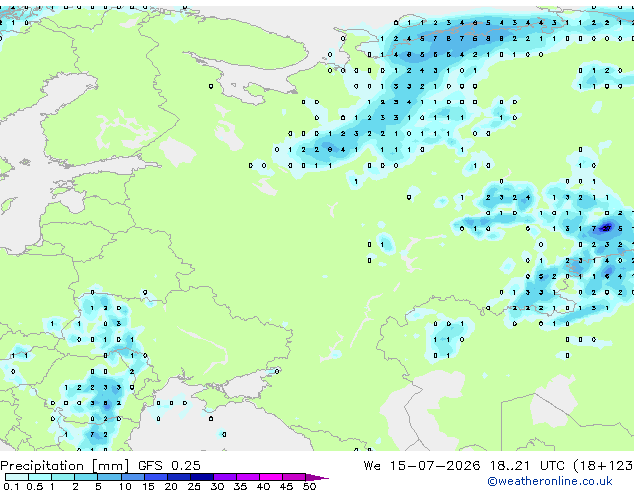Click the legend label "25"
Image resolution: width=634 pixels, height=490 pixels.
point(194,486)
